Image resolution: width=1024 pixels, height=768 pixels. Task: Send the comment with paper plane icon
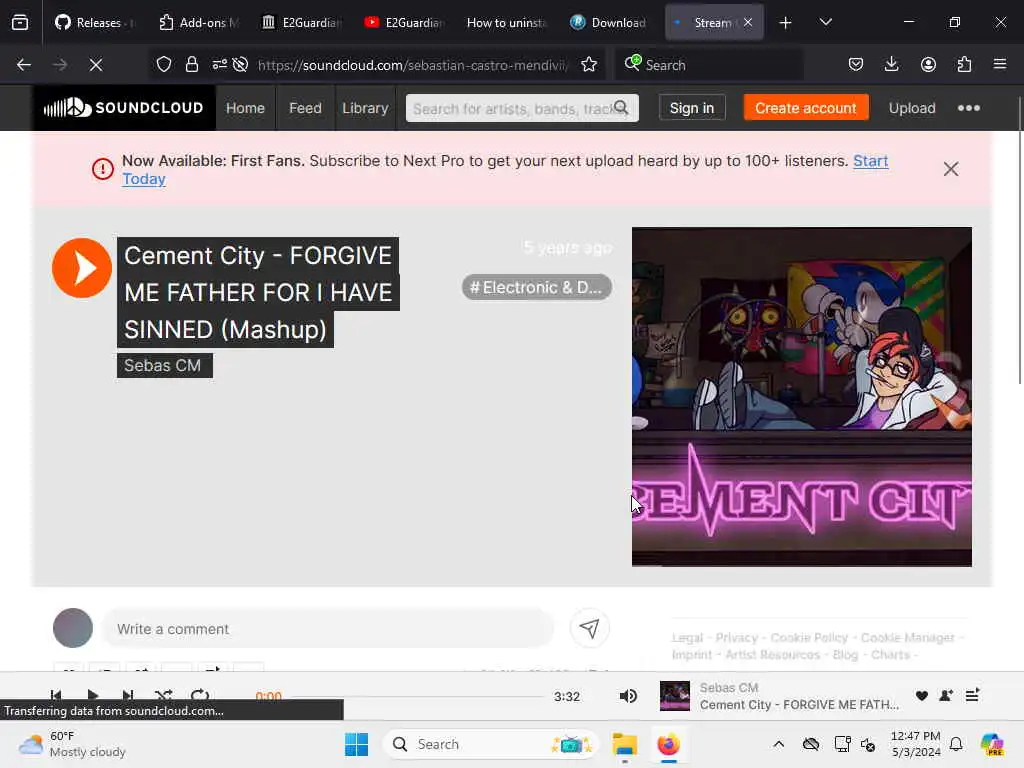click(x=589, y=628)
